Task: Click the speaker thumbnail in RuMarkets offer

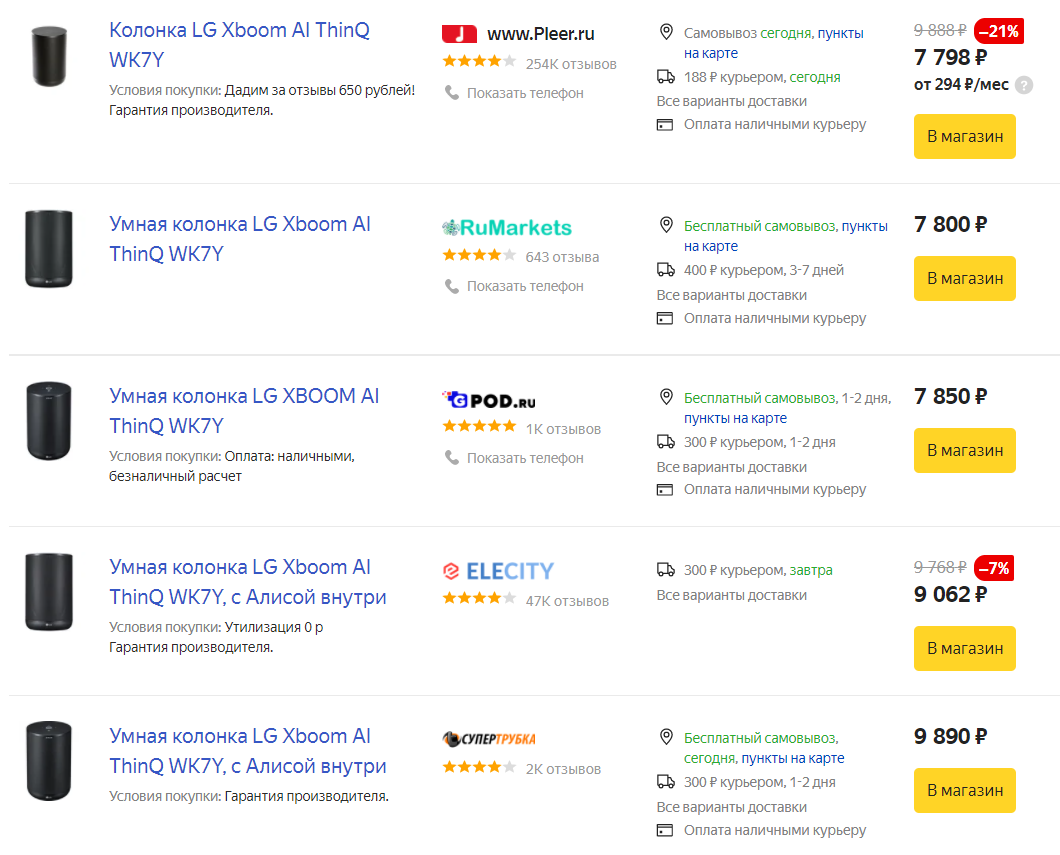Action: pyautogui.click(x=49, y=249)
